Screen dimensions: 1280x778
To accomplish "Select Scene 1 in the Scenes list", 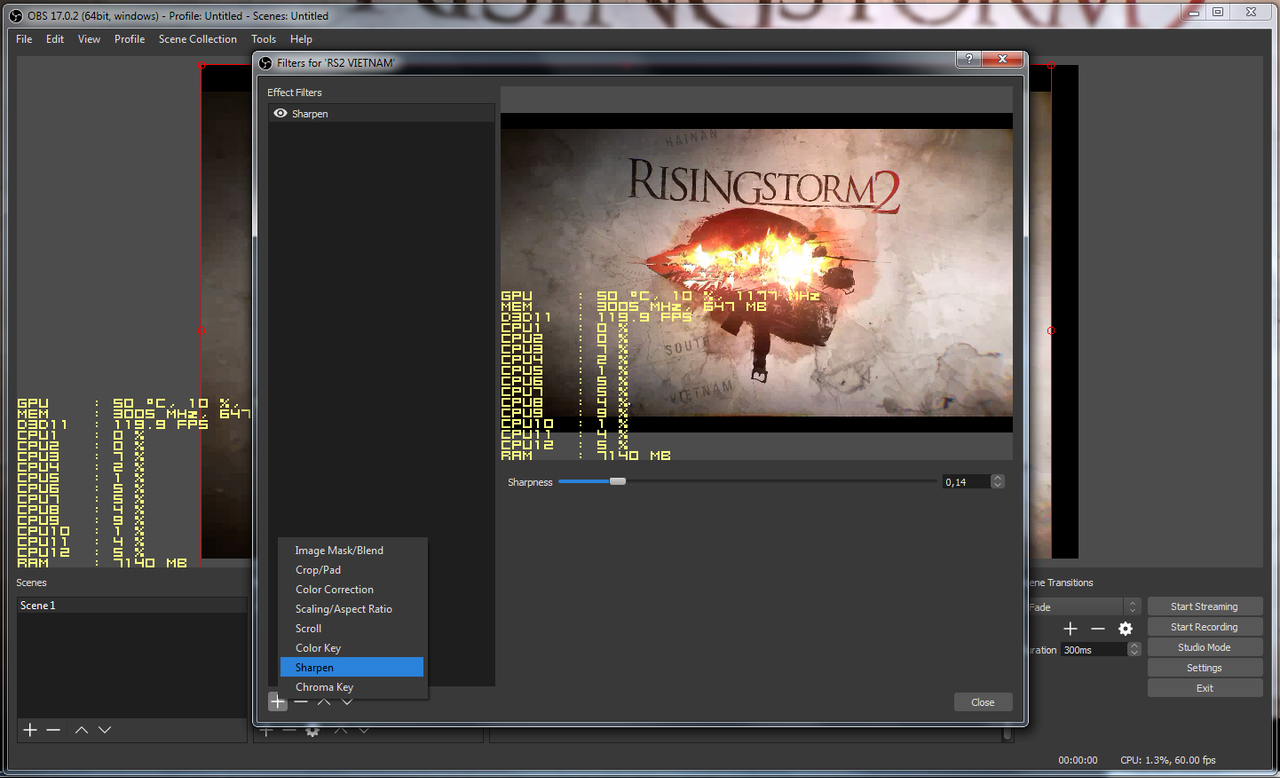I will click(x=132, y=606).
